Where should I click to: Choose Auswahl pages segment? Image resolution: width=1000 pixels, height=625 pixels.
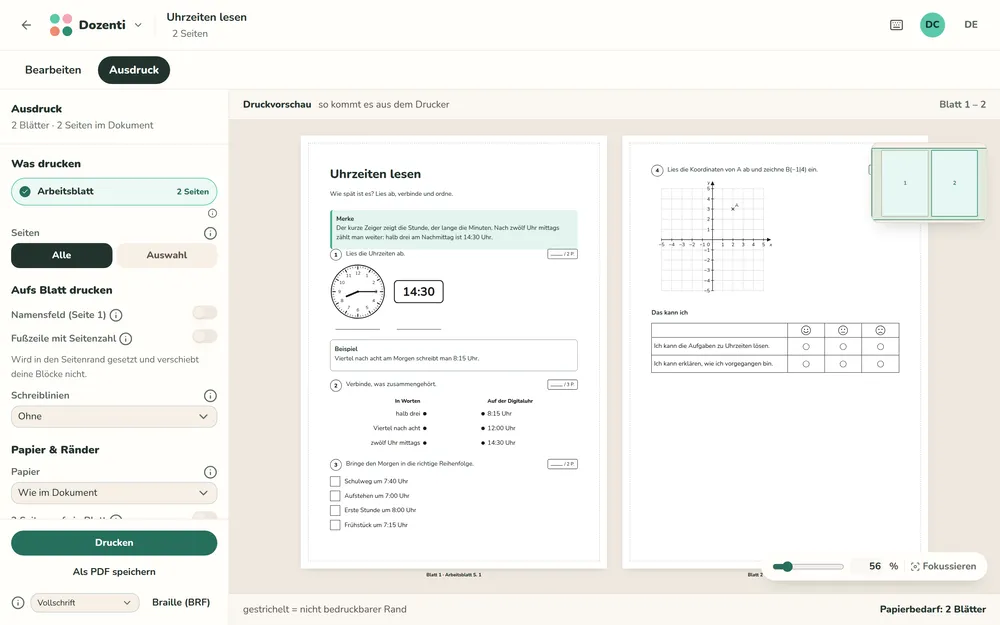[166, 255]
